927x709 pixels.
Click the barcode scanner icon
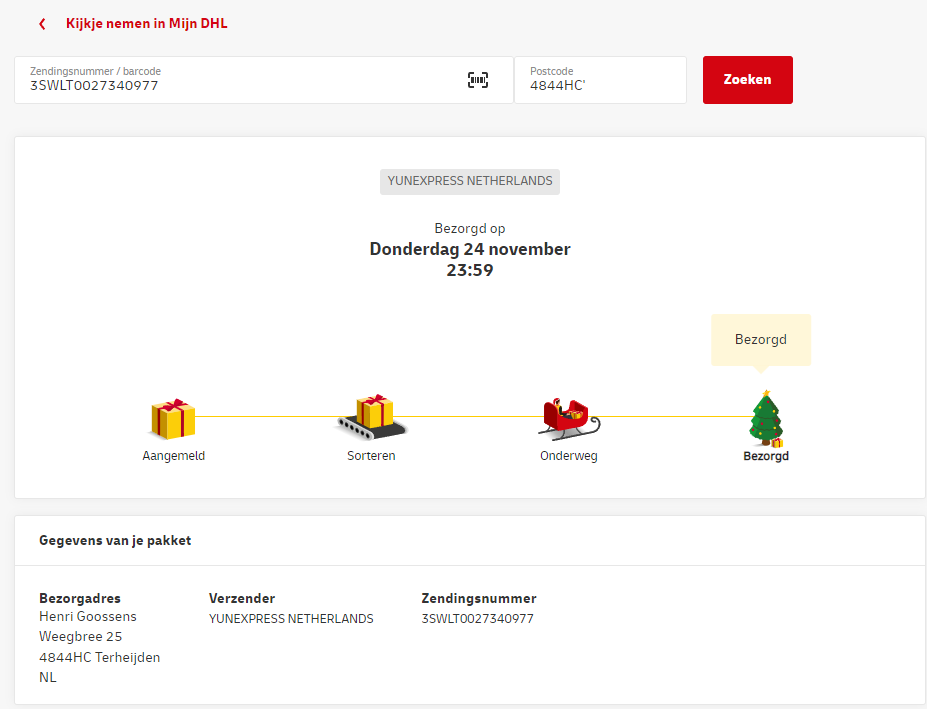478,80
